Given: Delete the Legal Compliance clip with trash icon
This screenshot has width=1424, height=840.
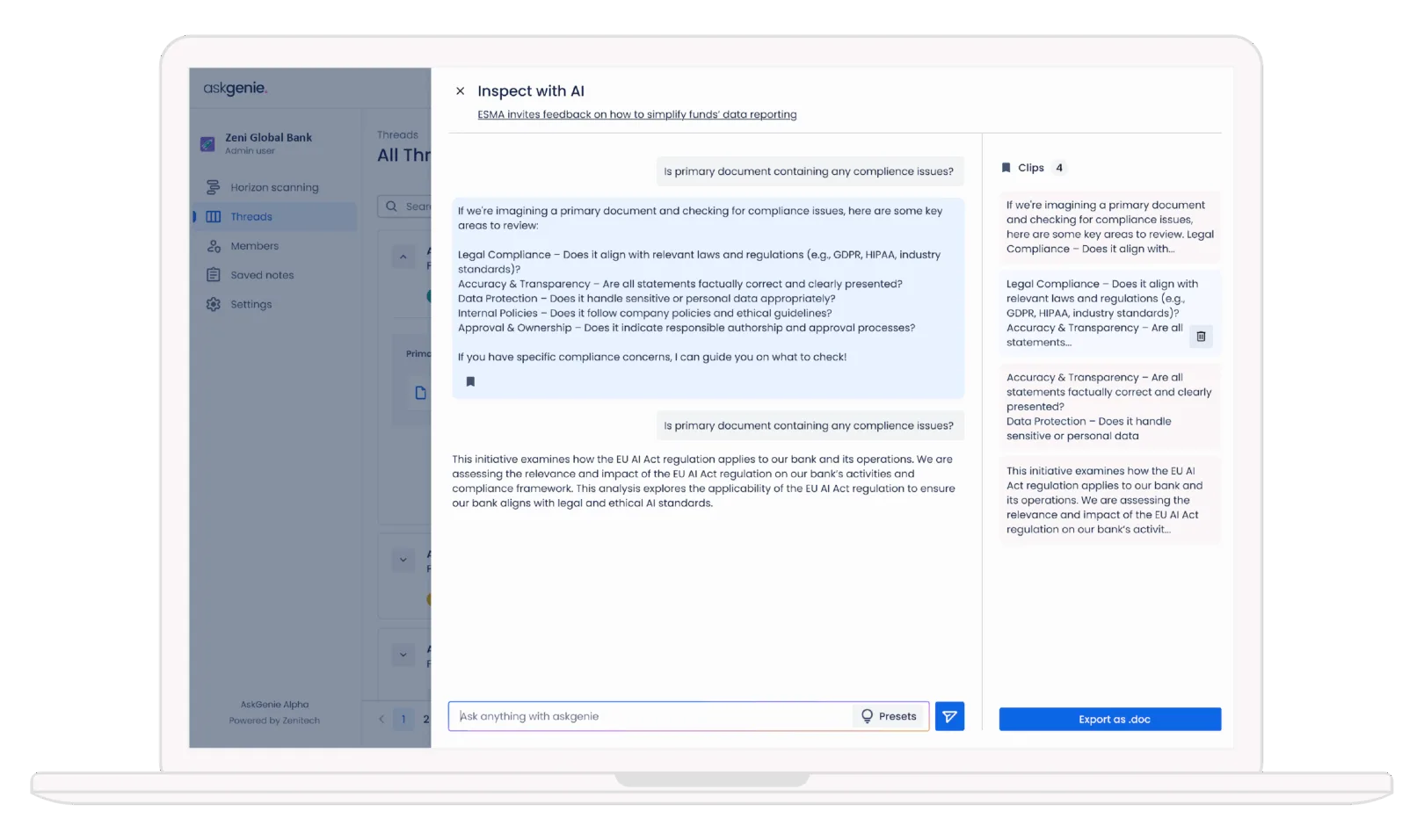Looking at the screenshot, I should point(1201,337).
